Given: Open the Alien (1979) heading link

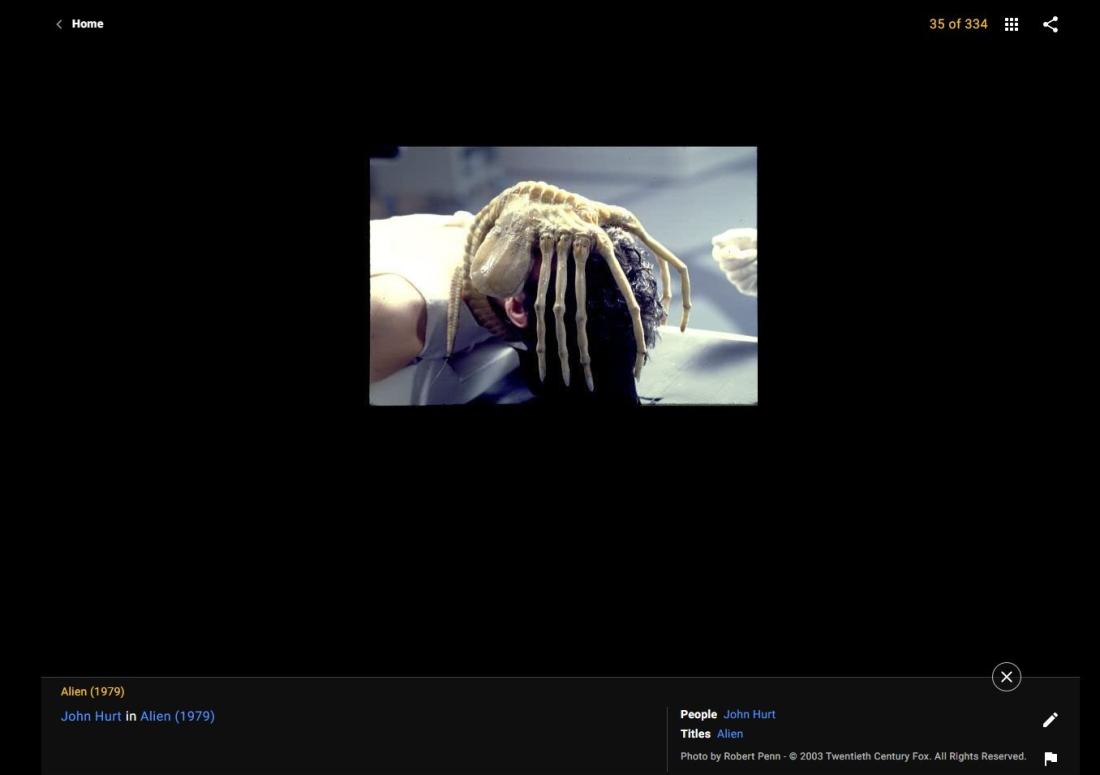Looking at the screenshot, I should pos(93,692).
